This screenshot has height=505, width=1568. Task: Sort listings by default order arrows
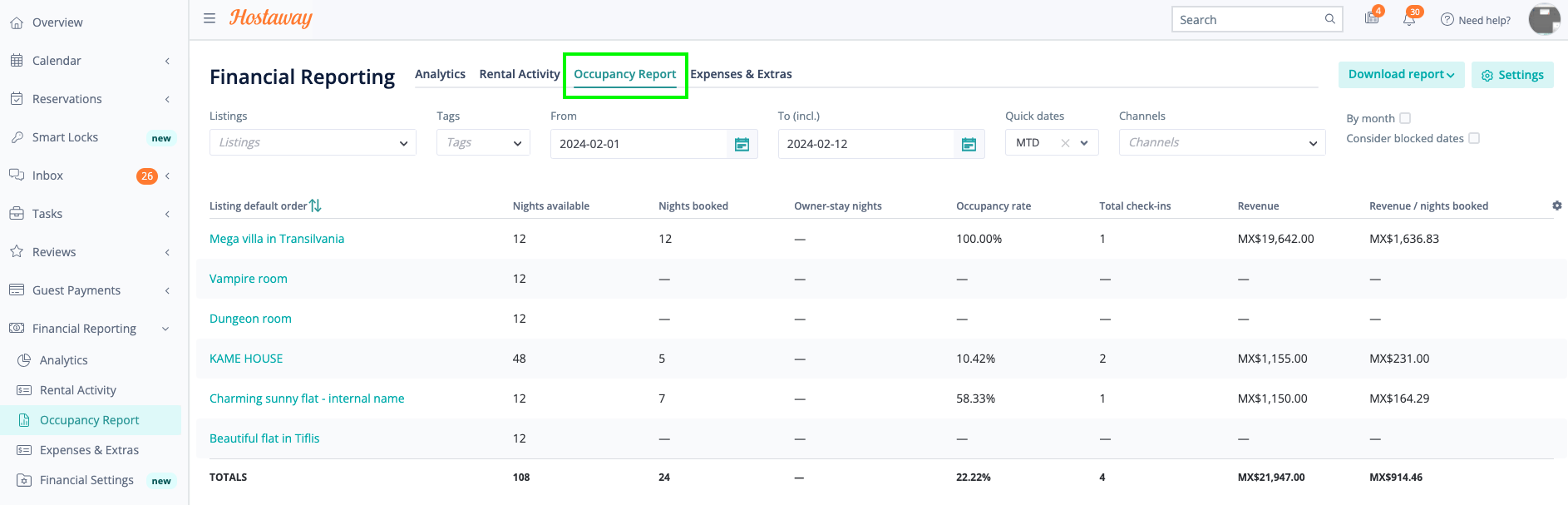pos(315,205)
